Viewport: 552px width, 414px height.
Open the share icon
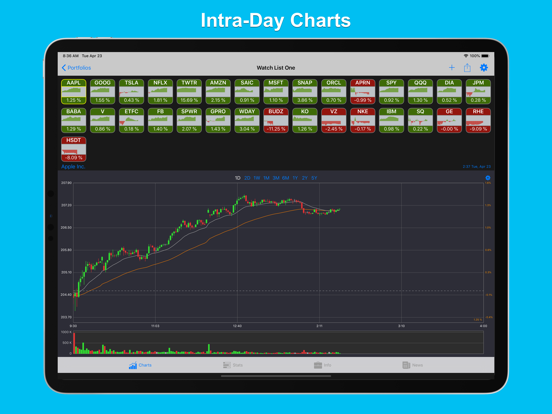tap(467, 68)
